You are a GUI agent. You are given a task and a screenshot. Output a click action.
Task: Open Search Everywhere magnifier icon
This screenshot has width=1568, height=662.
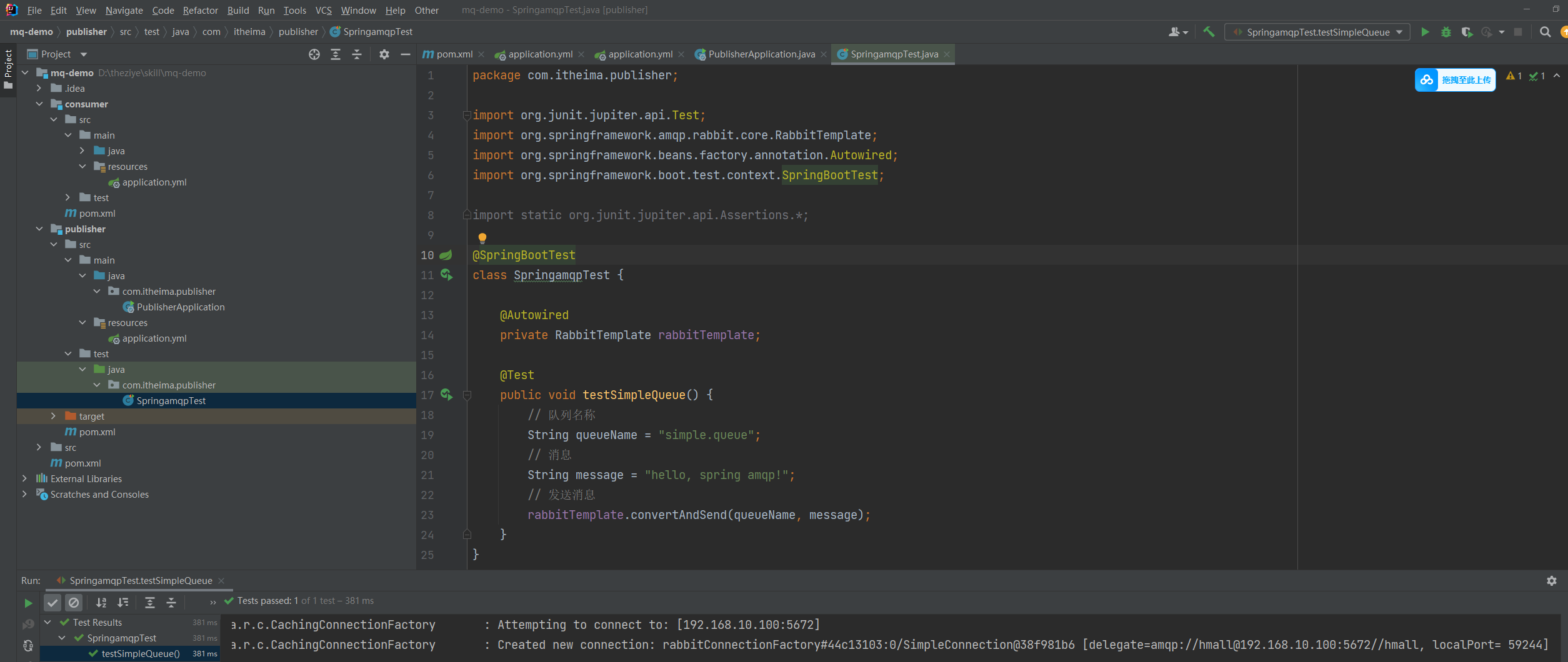(x=1545, y=32)
